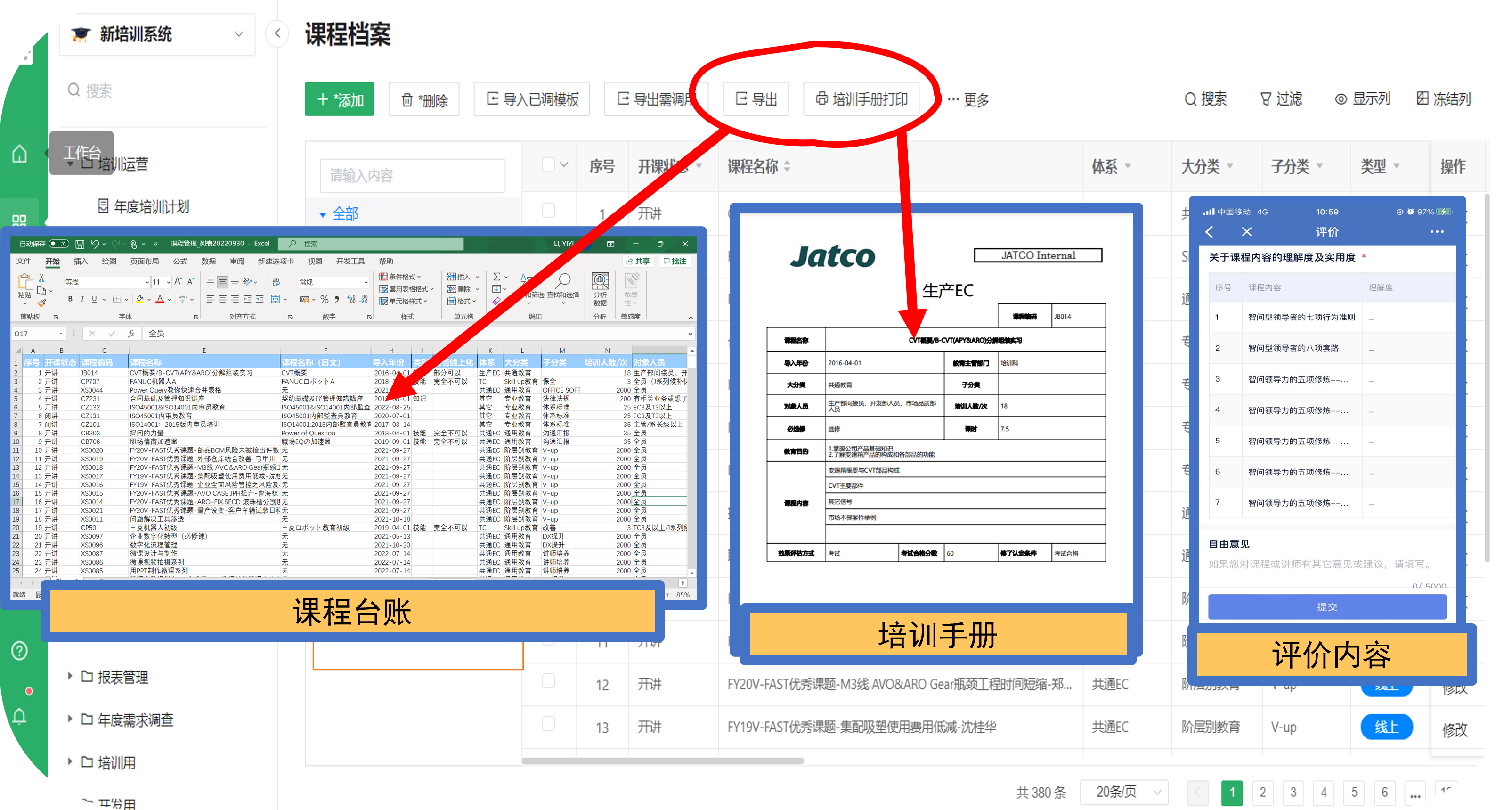Tick the select-all header checkbox

coord(548,165)
